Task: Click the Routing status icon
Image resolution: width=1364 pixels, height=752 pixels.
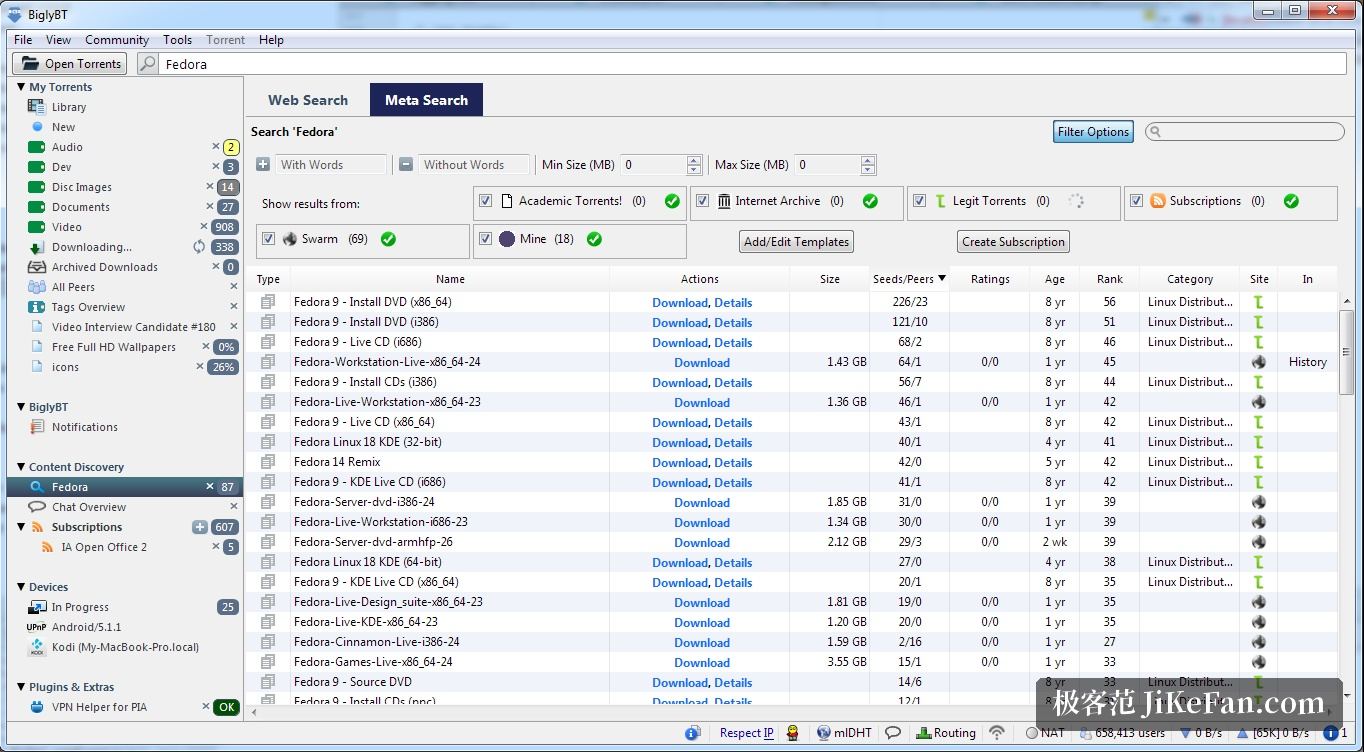Action: pos(923,733)
